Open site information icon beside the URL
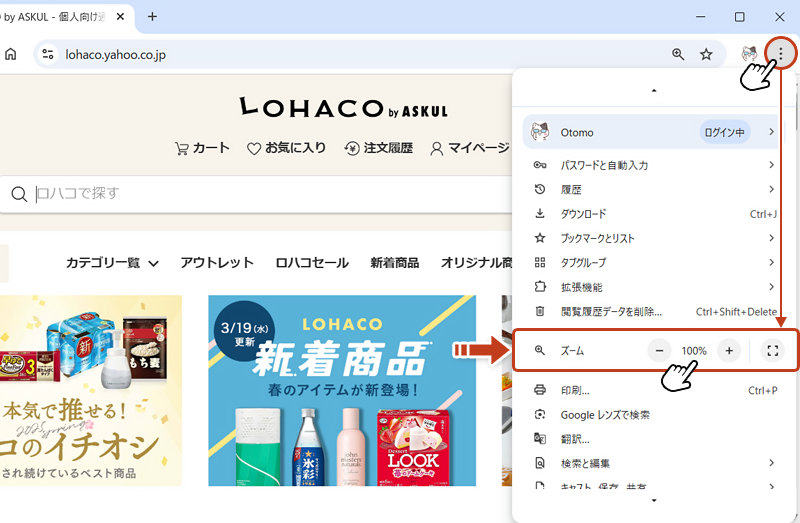 48,54
